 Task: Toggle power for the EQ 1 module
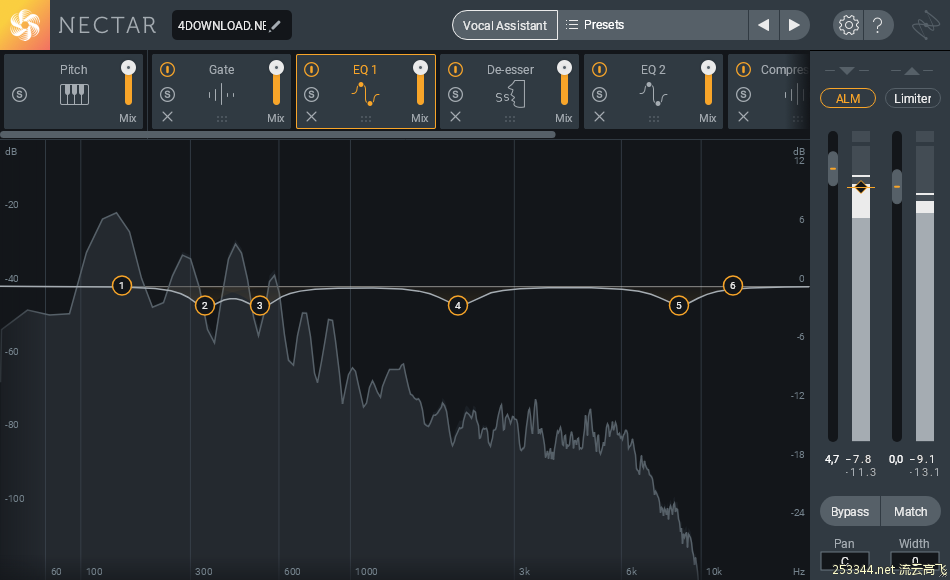pos(311,70)
